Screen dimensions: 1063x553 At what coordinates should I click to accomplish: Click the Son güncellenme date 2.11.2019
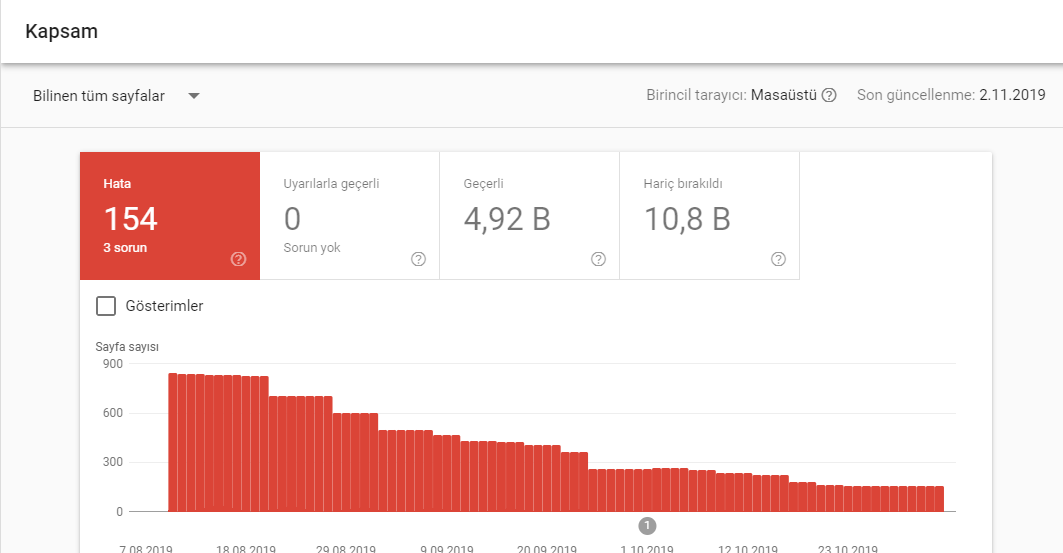[x=1012, y=96]
